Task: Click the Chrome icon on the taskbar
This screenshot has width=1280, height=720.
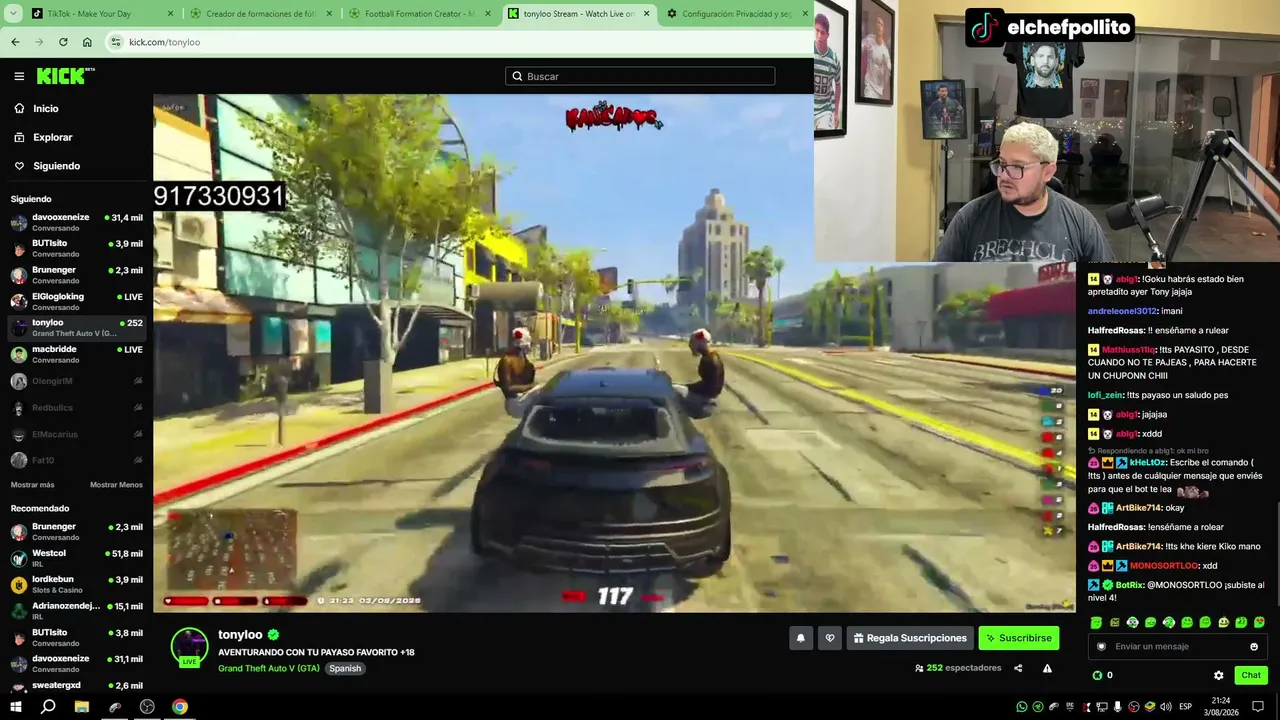Action: (x=179, y=707)
